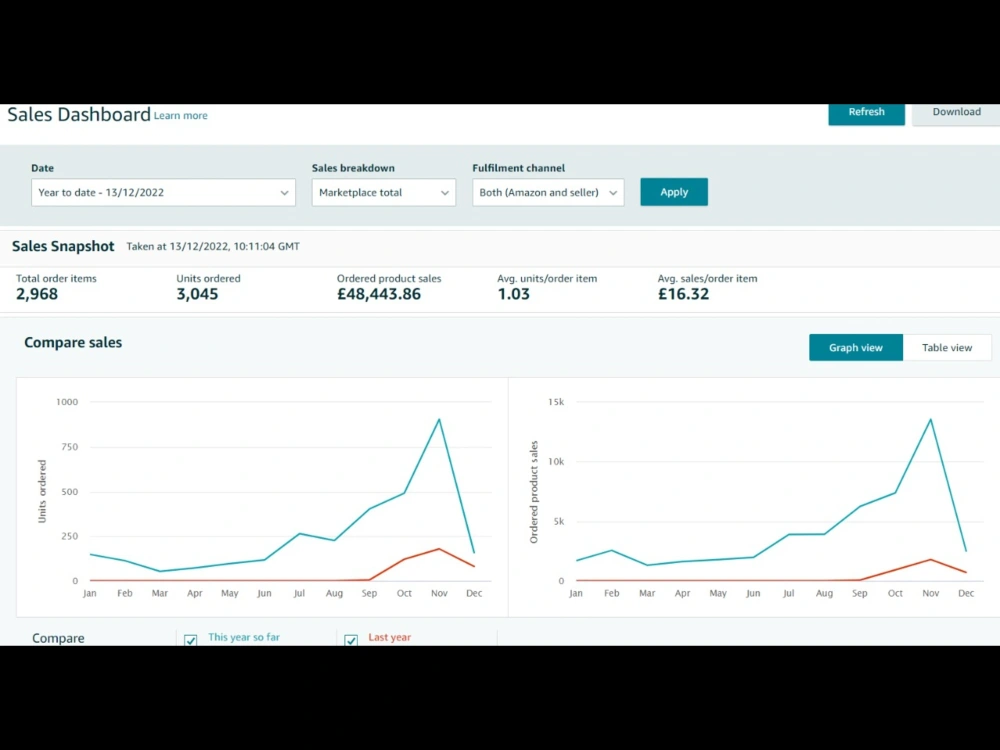Click the 1000 tick on Units ordered chart

pos(67,402)
